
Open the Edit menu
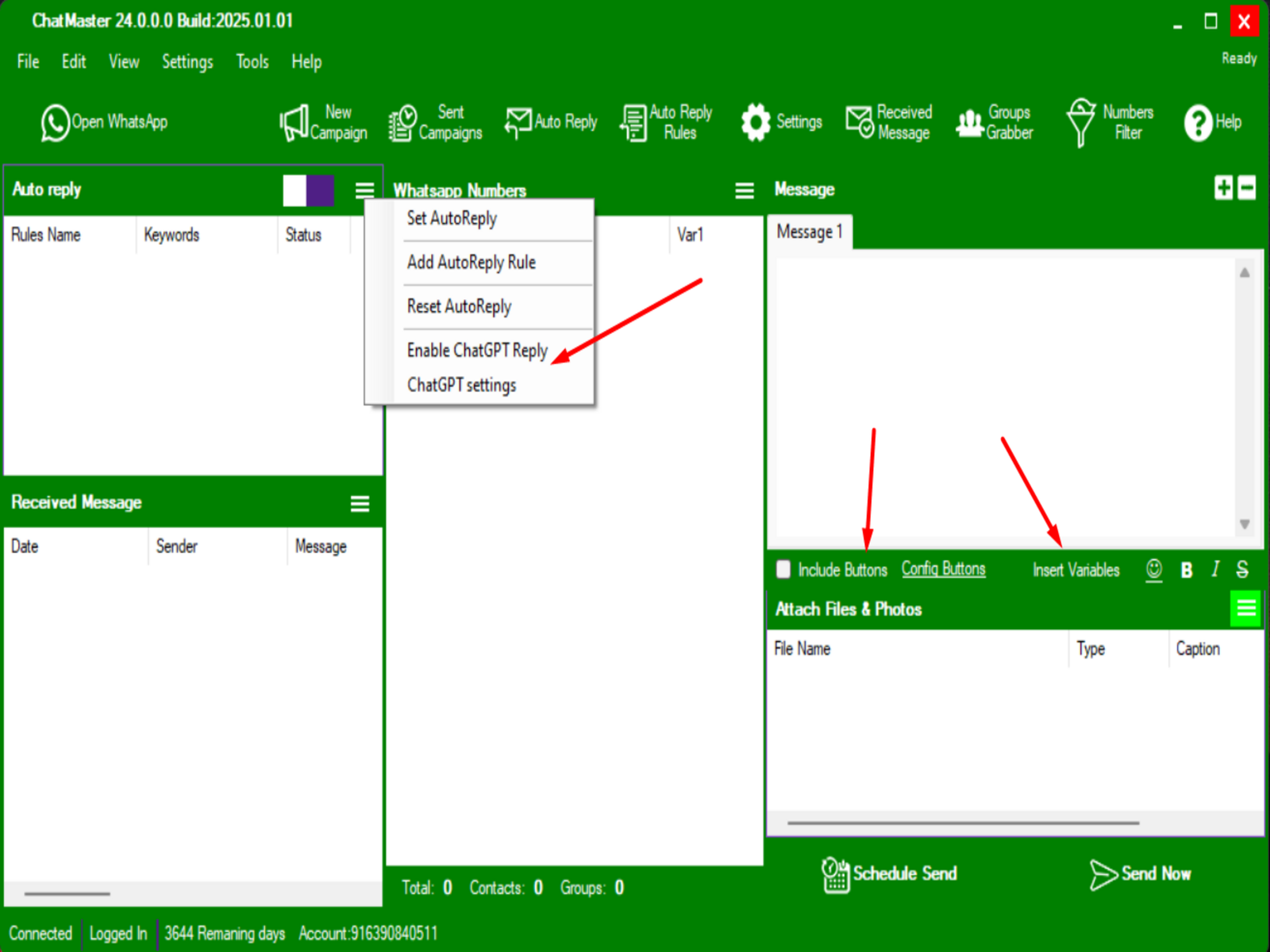click(x=74, y=62)
